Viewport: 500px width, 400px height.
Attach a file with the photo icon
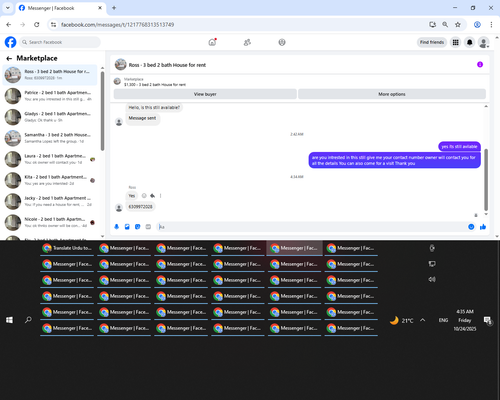[x=127, y=227]
